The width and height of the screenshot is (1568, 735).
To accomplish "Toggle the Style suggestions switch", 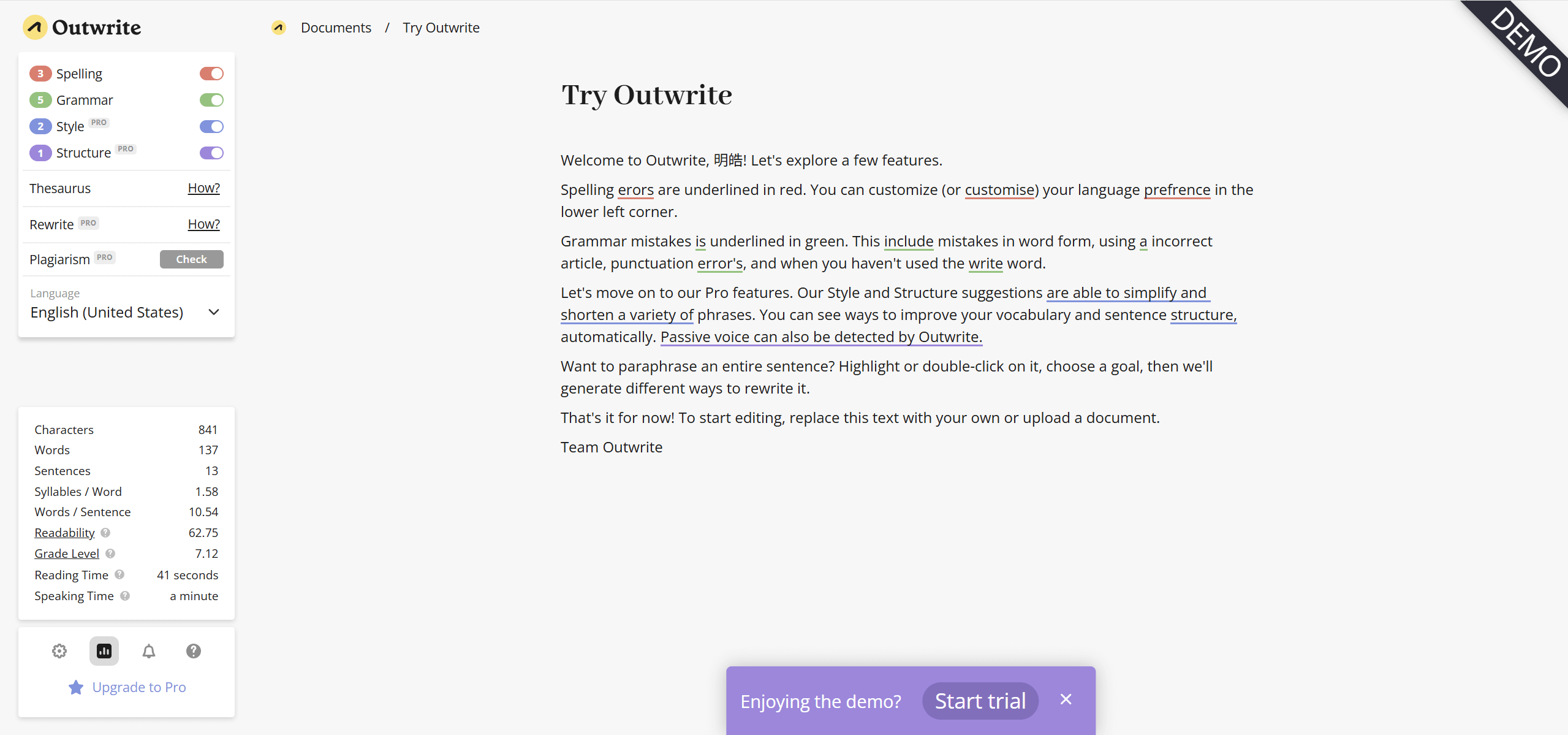I will click(x=211, y=126).
